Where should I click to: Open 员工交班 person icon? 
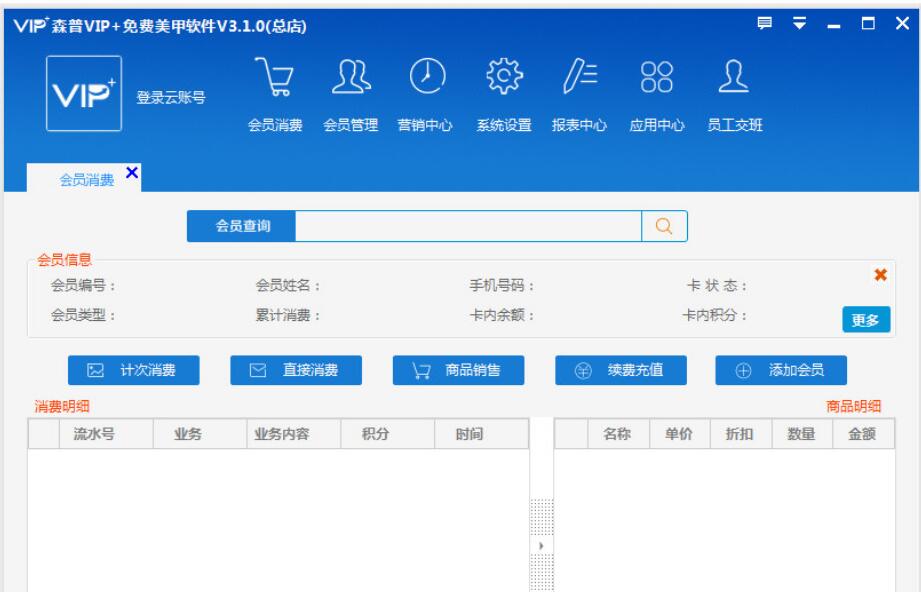[x=733, y=76]
